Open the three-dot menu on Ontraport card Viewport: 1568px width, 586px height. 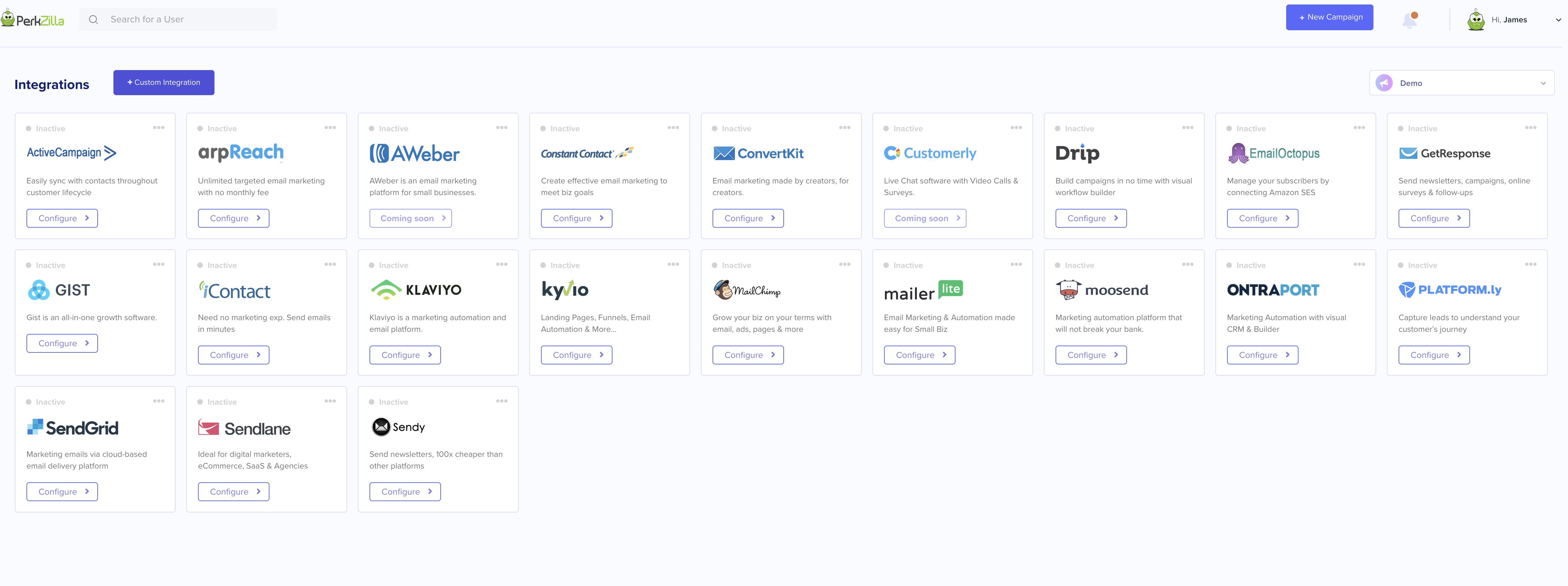click(x=1359, y=264)
